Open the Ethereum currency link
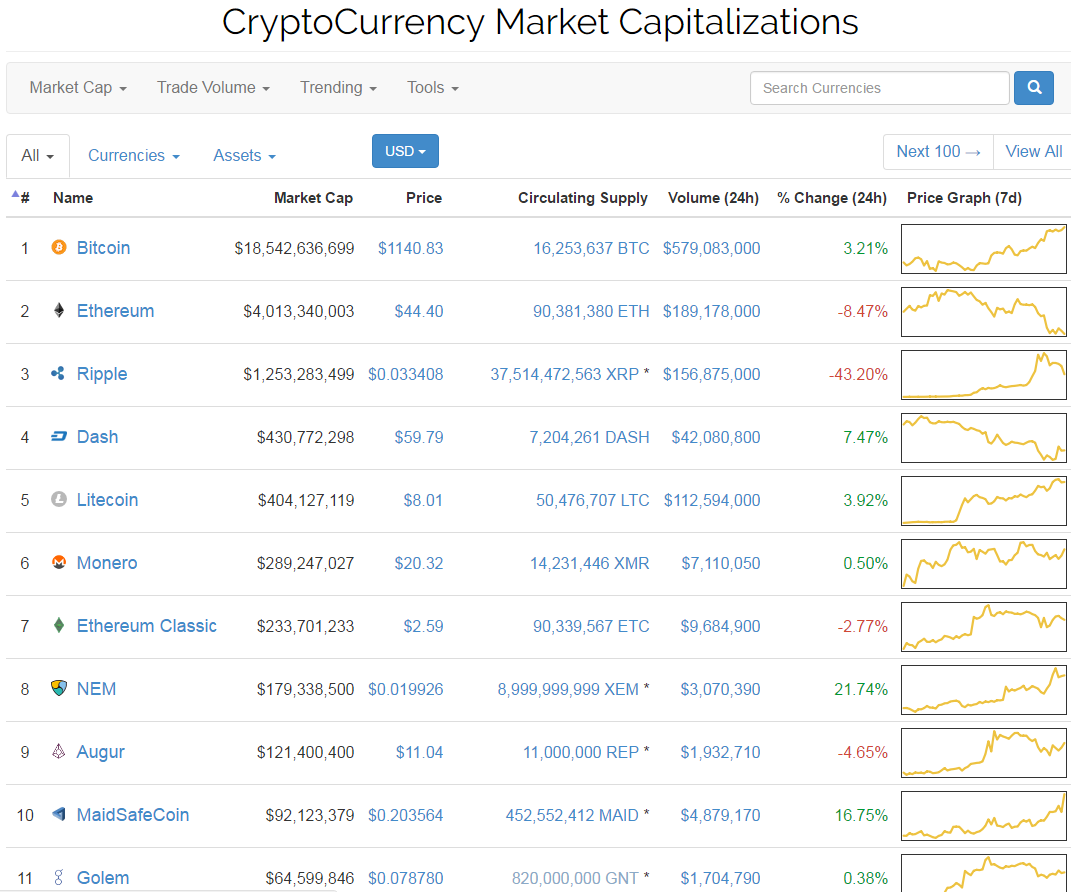The width and height of the screenshot is (1071, 892). tap(115, 311)
